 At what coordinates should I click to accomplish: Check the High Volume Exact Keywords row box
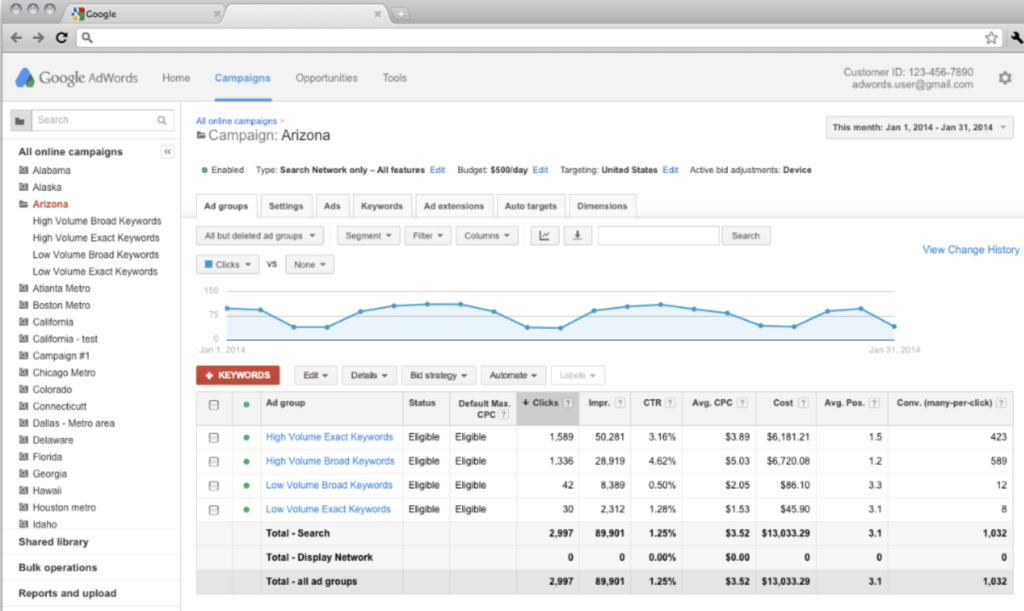click(x=213, y=437)
